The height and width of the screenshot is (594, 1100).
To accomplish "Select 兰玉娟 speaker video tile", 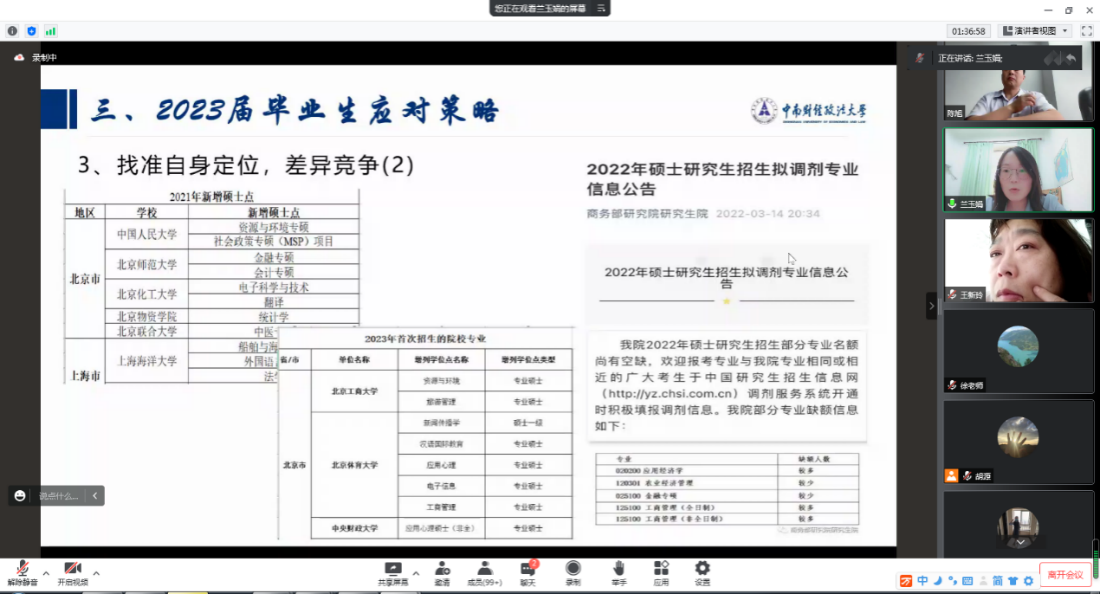I will point(1018,170).
